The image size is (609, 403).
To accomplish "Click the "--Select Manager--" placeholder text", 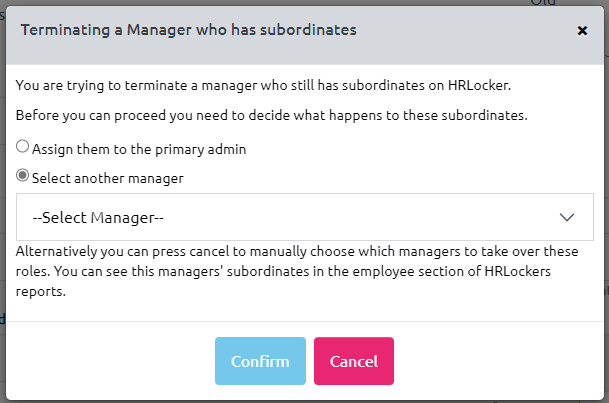I will (x=98, y=217).
